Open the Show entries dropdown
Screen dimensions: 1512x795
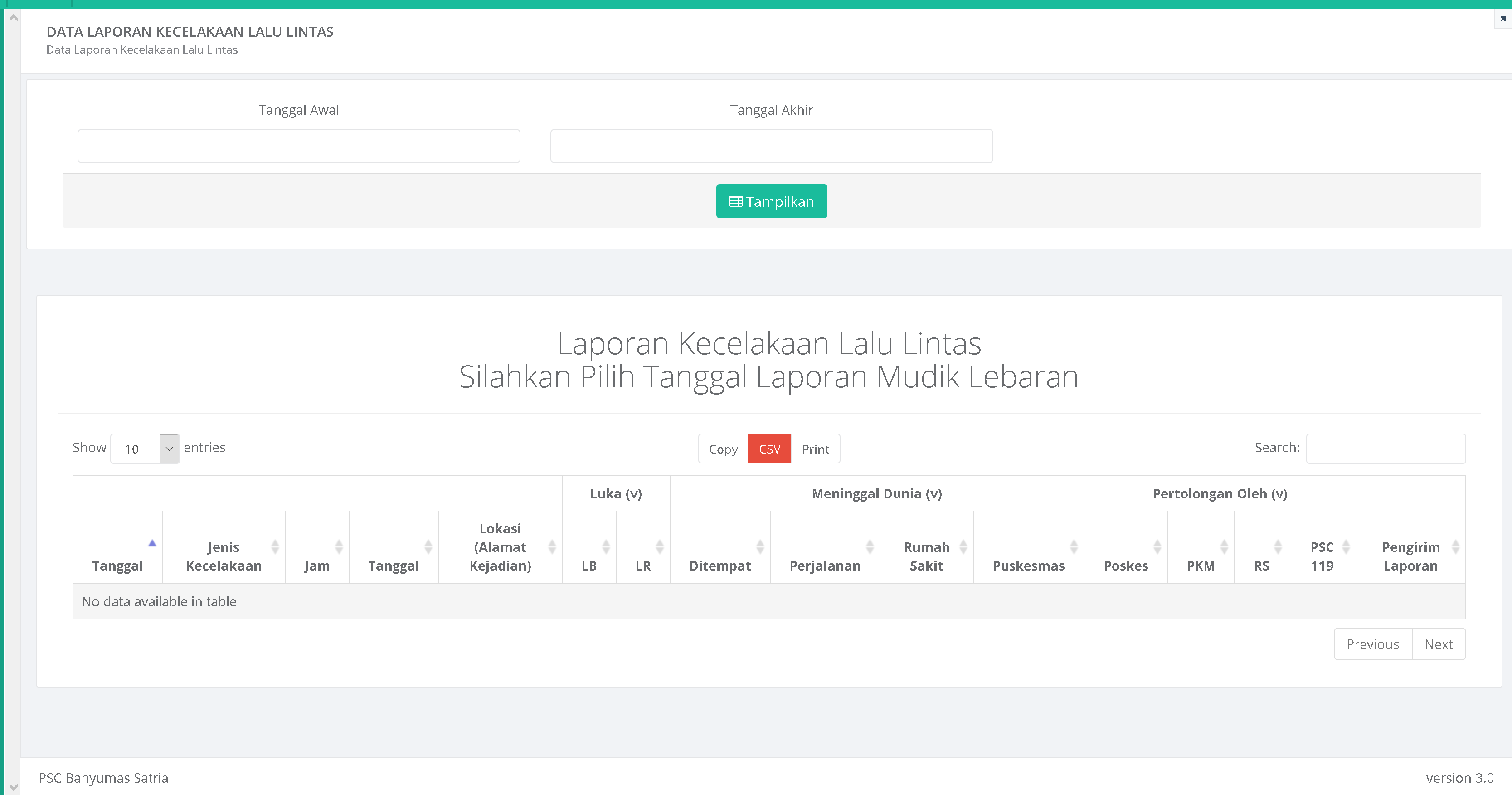pyautogui.click(x=144, y=449)
